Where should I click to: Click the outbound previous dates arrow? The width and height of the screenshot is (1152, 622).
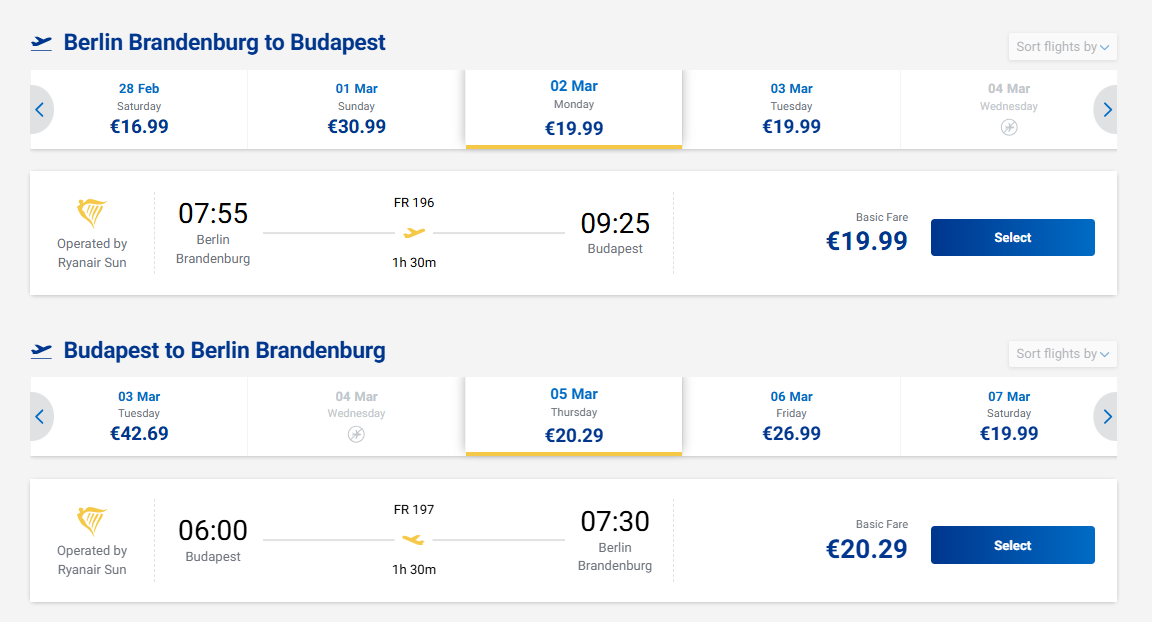tap(40, 110)
